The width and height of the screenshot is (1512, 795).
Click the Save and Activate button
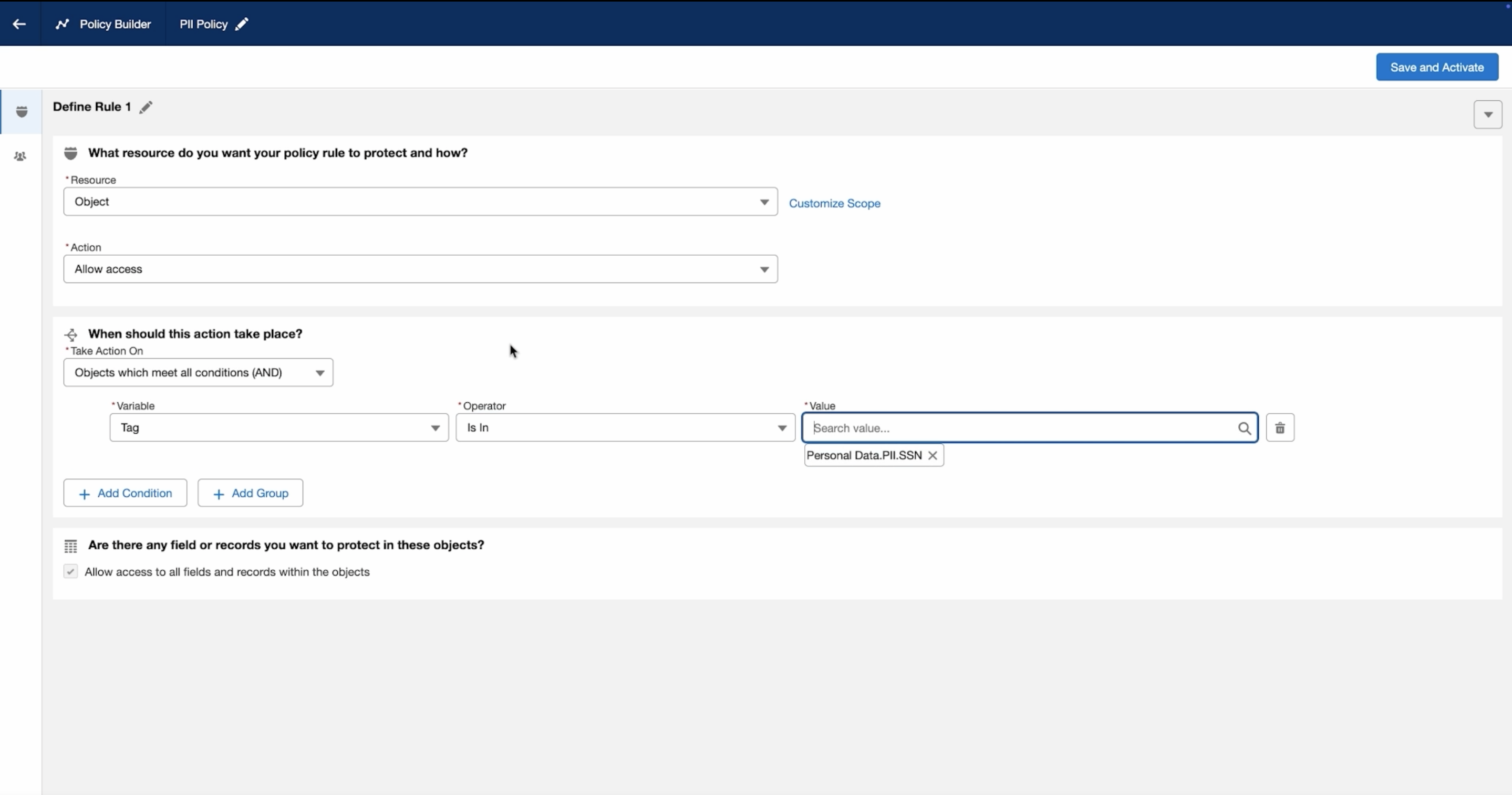coord(1436,67)
